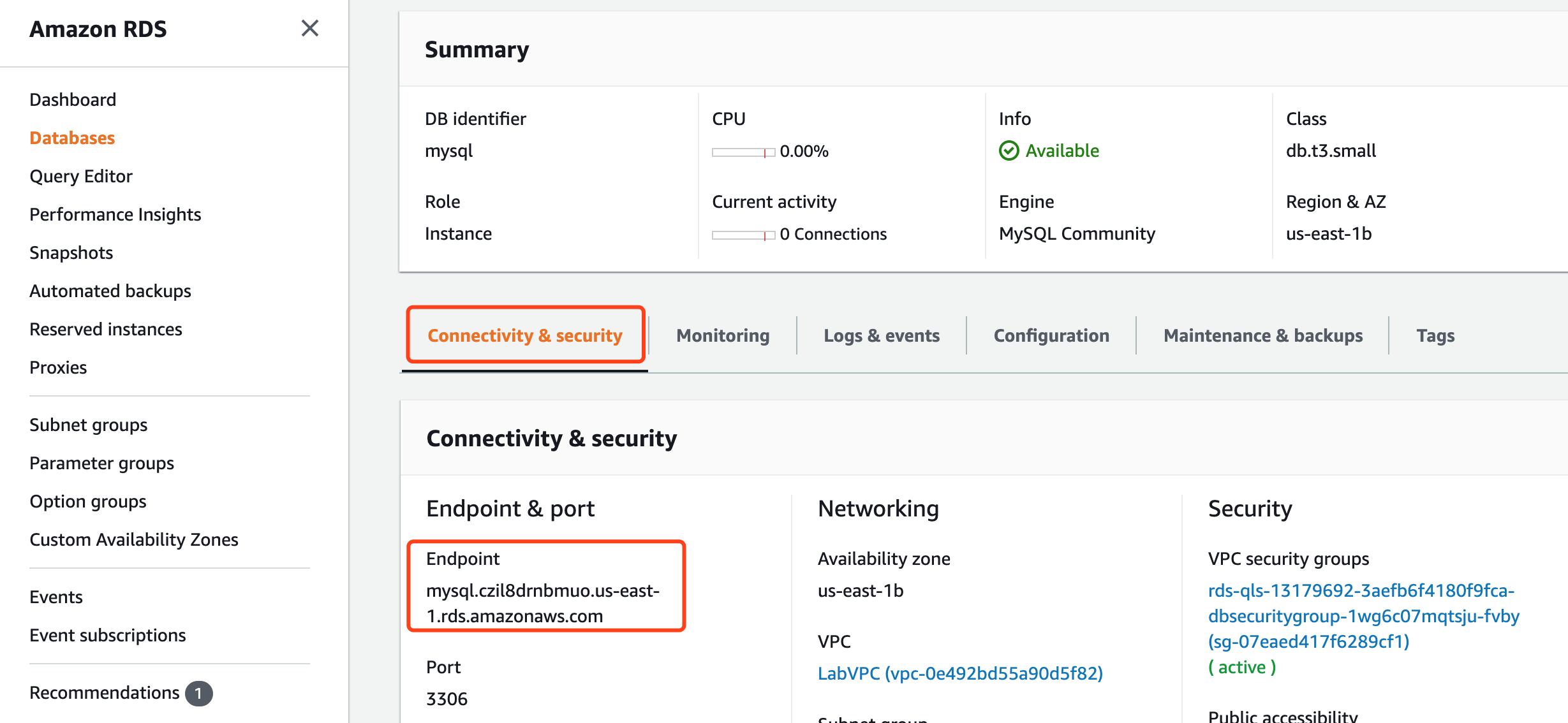
Task: Open Snapshots in the navigation
Action: click(x=71, y=252)
